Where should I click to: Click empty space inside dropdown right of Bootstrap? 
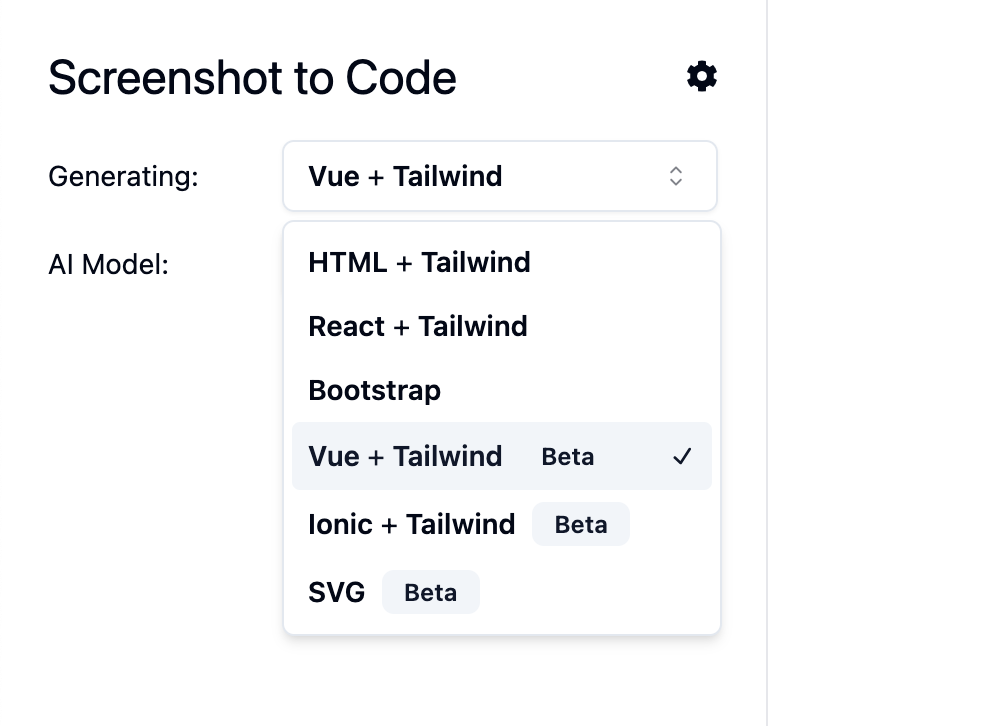point(579,390)
